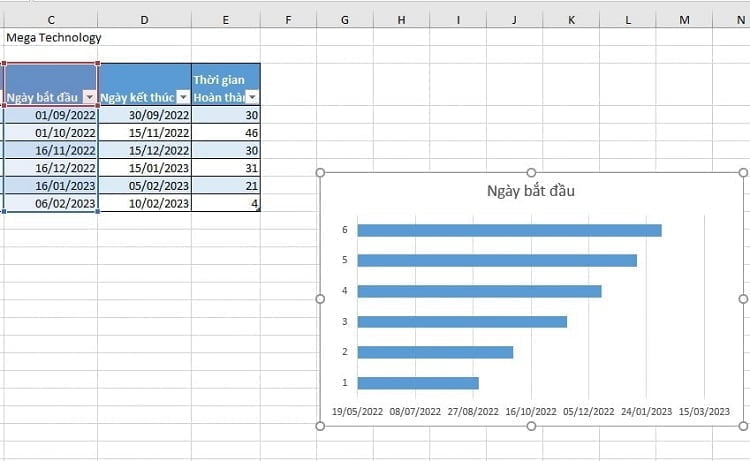Select column E header

[x=226, y=20]
